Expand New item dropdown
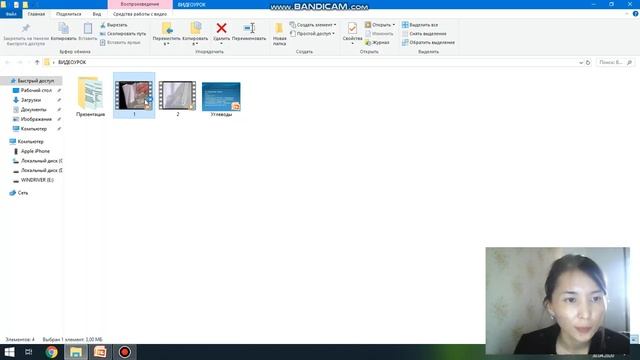 click(x=335, y=25)
